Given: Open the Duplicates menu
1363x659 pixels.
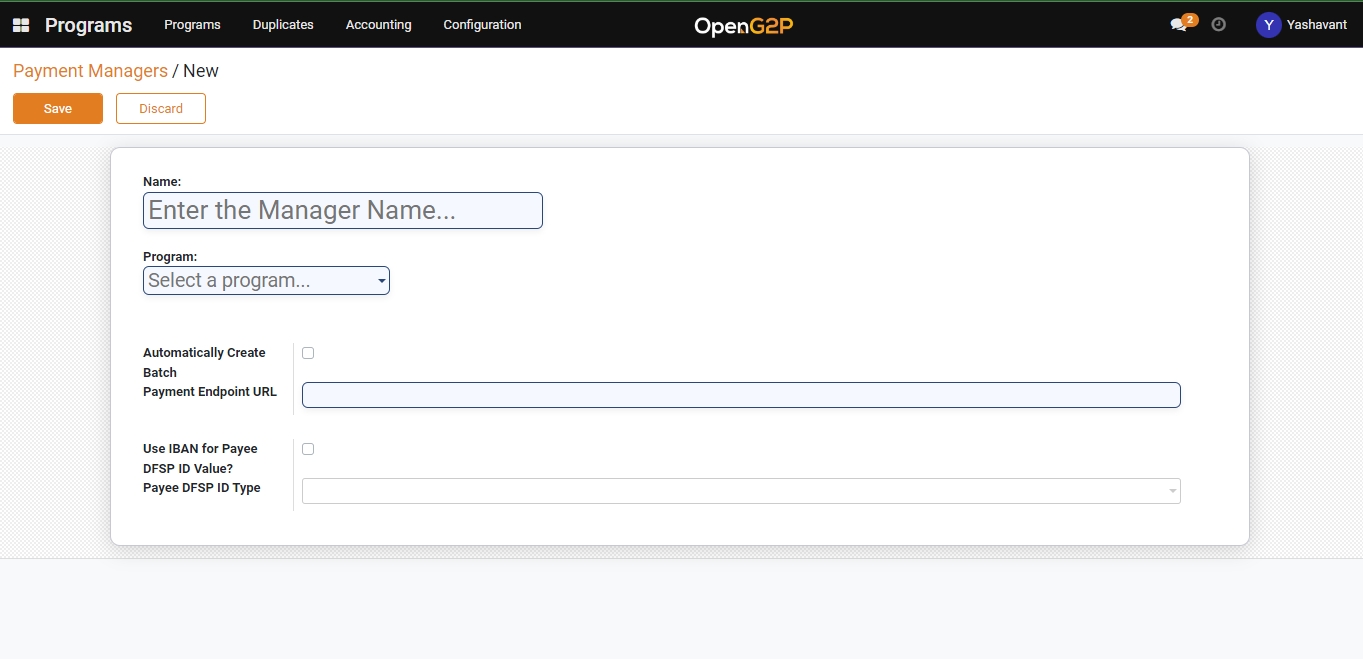Looking at the screenshot, I should 283,25.
